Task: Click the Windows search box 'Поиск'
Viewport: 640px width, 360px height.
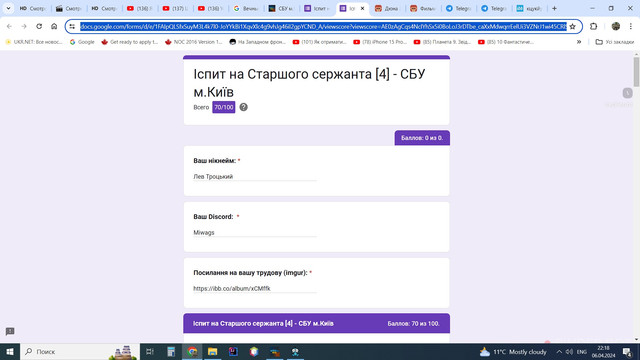Action: click(x=80, y=351)
